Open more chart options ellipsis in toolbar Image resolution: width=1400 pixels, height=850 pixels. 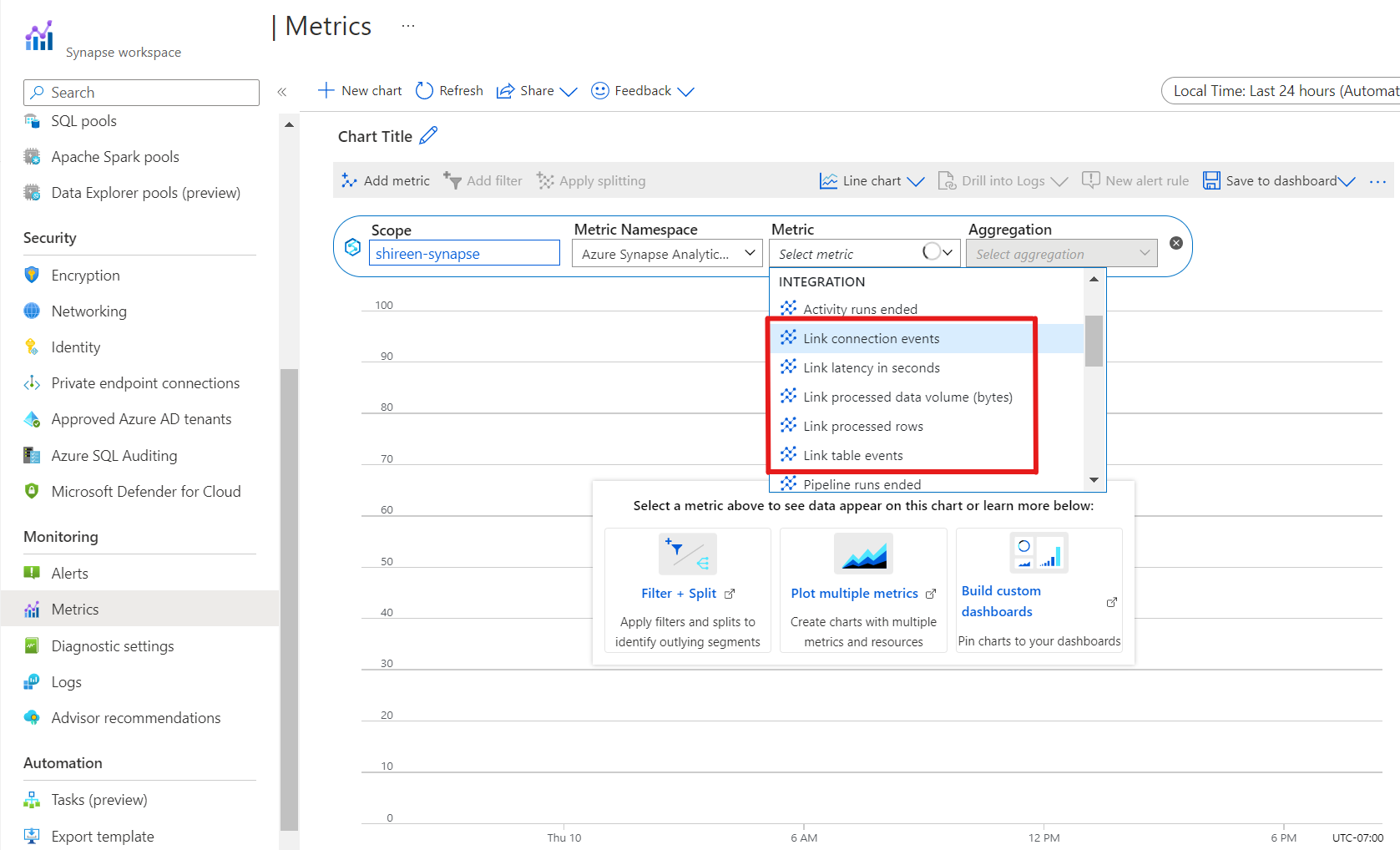[1377, 181]
